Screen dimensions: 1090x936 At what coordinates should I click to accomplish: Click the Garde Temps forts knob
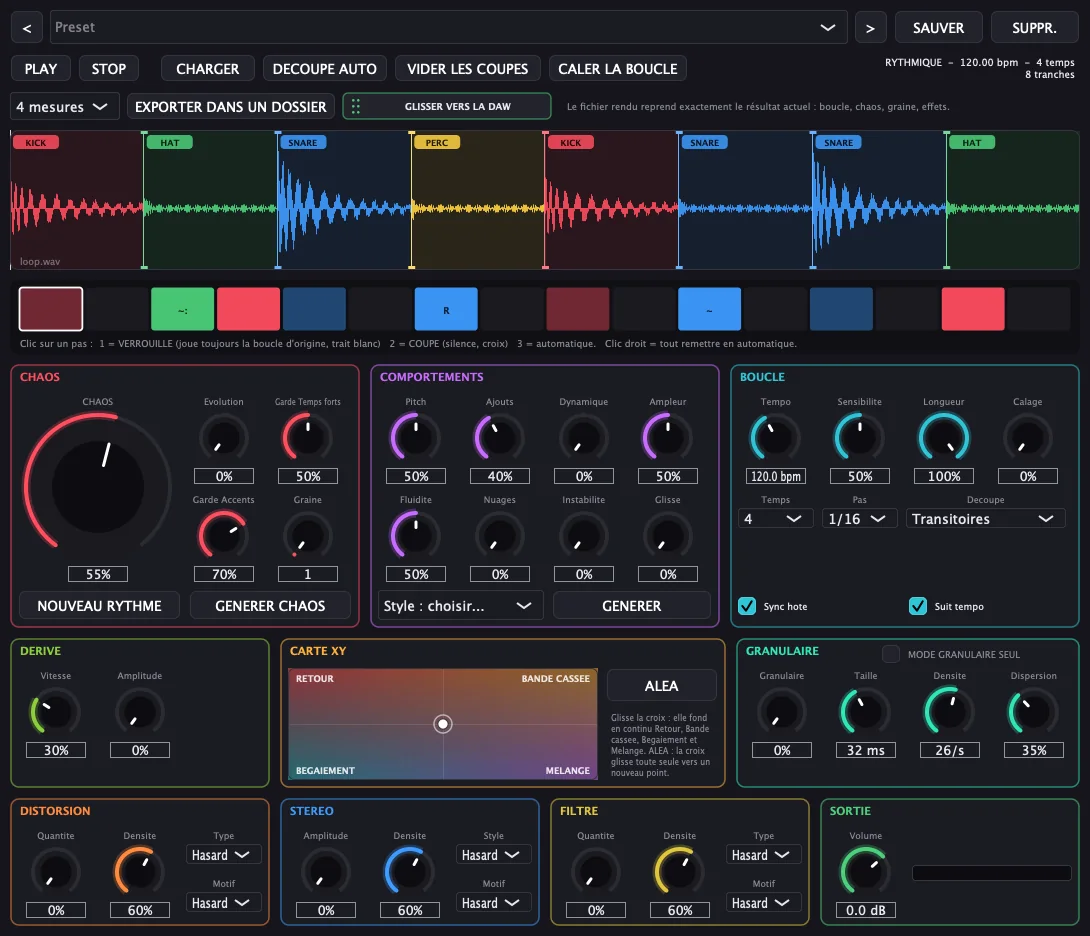point(307,438)
